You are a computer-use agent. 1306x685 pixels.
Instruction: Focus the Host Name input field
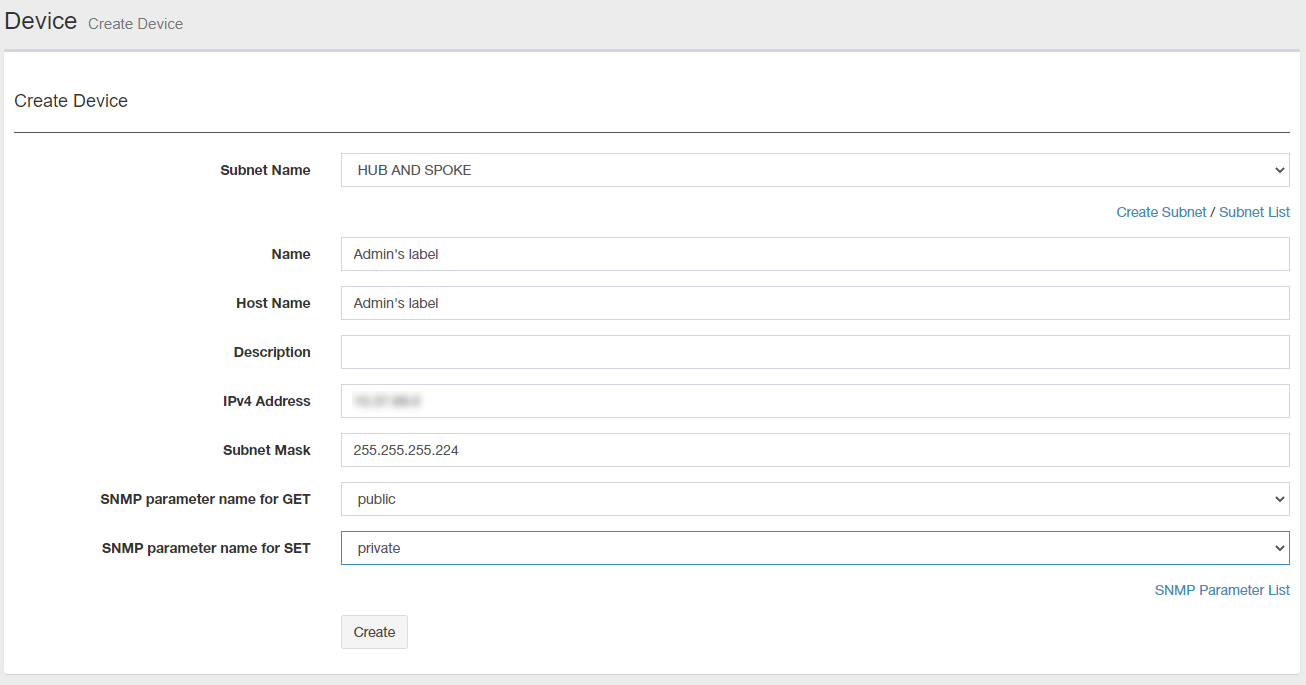814,303
